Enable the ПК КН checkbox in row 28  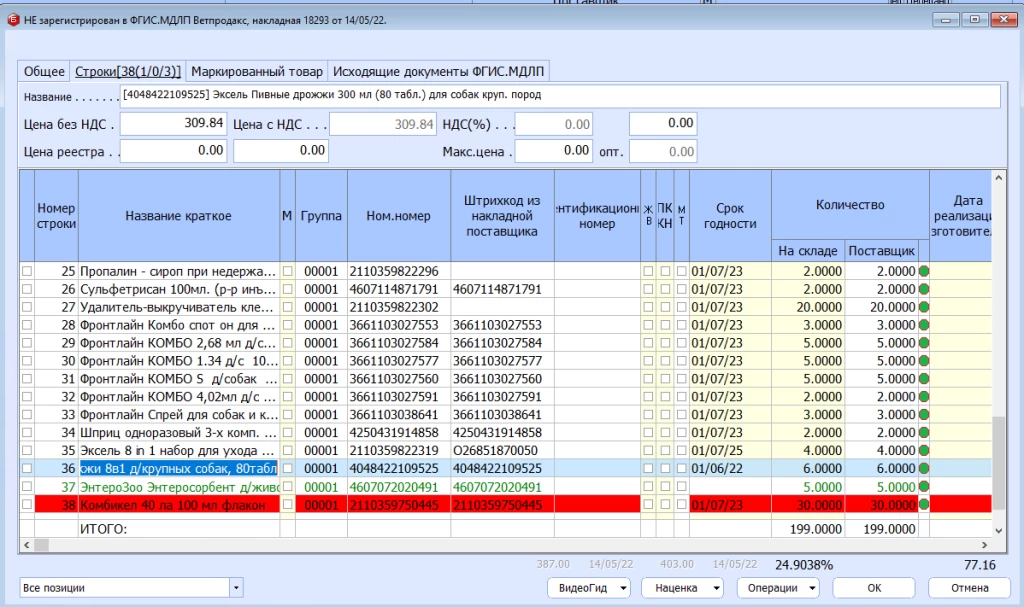(x=665, y=325)
